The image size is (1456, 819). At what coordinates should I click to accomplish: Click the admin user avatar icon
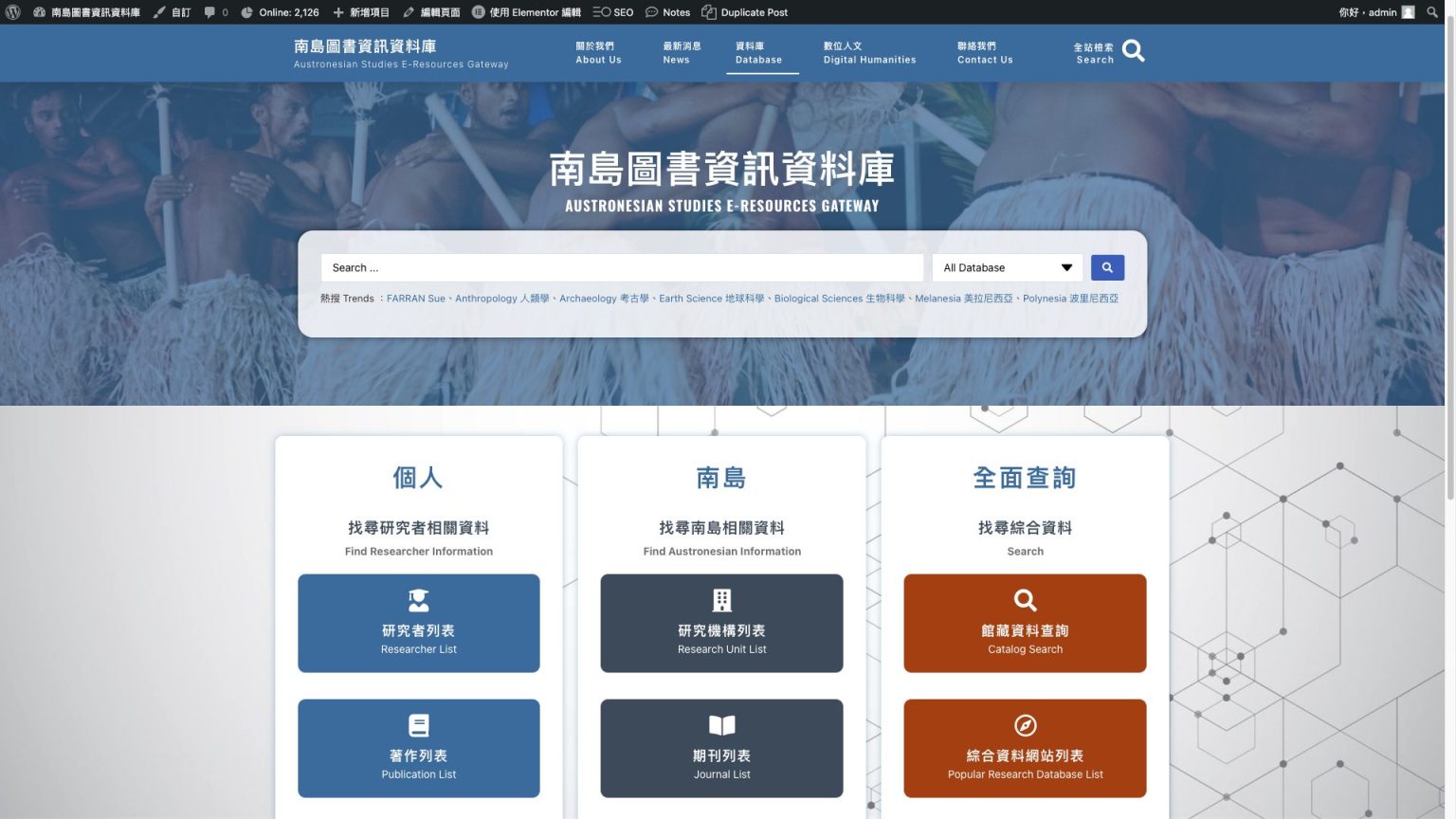pos(1409,12)
